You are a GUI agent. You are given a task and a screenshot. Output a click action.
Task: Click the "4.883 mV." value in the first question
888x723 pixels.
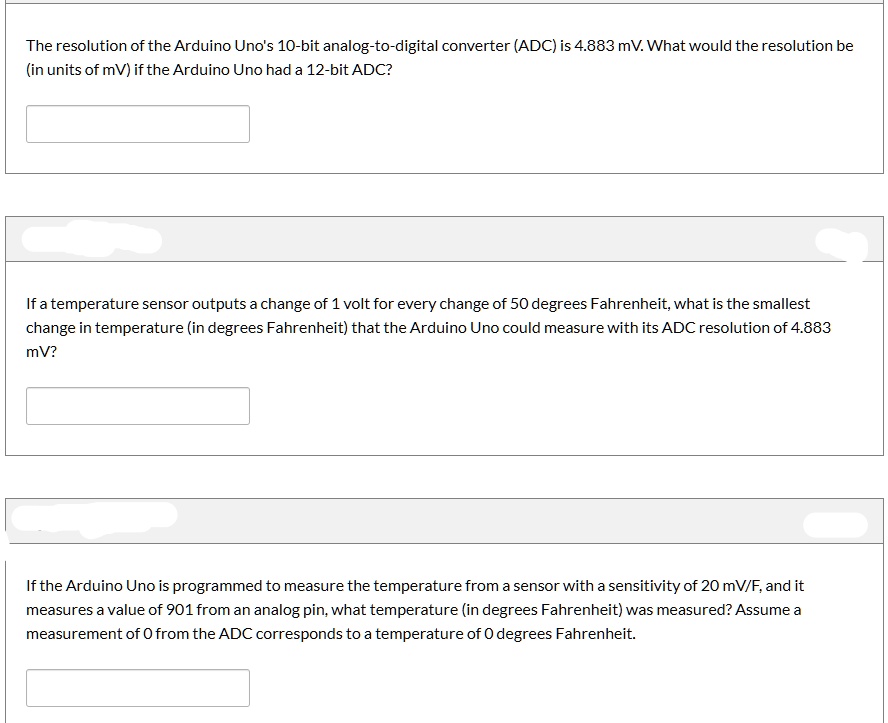click(608, 46)
